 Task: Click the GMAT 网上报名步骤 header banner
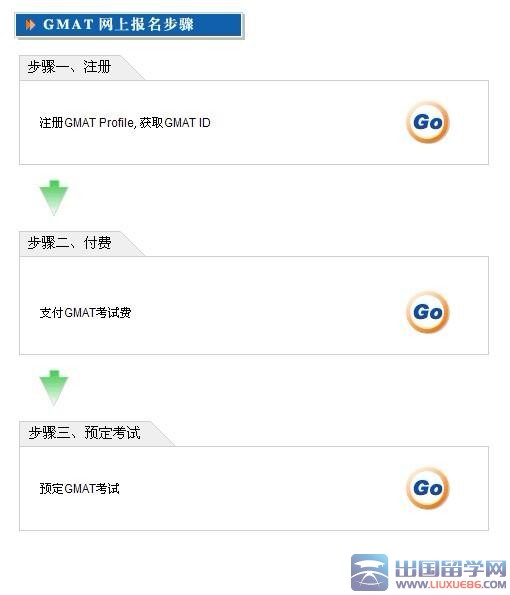[129, 25]
